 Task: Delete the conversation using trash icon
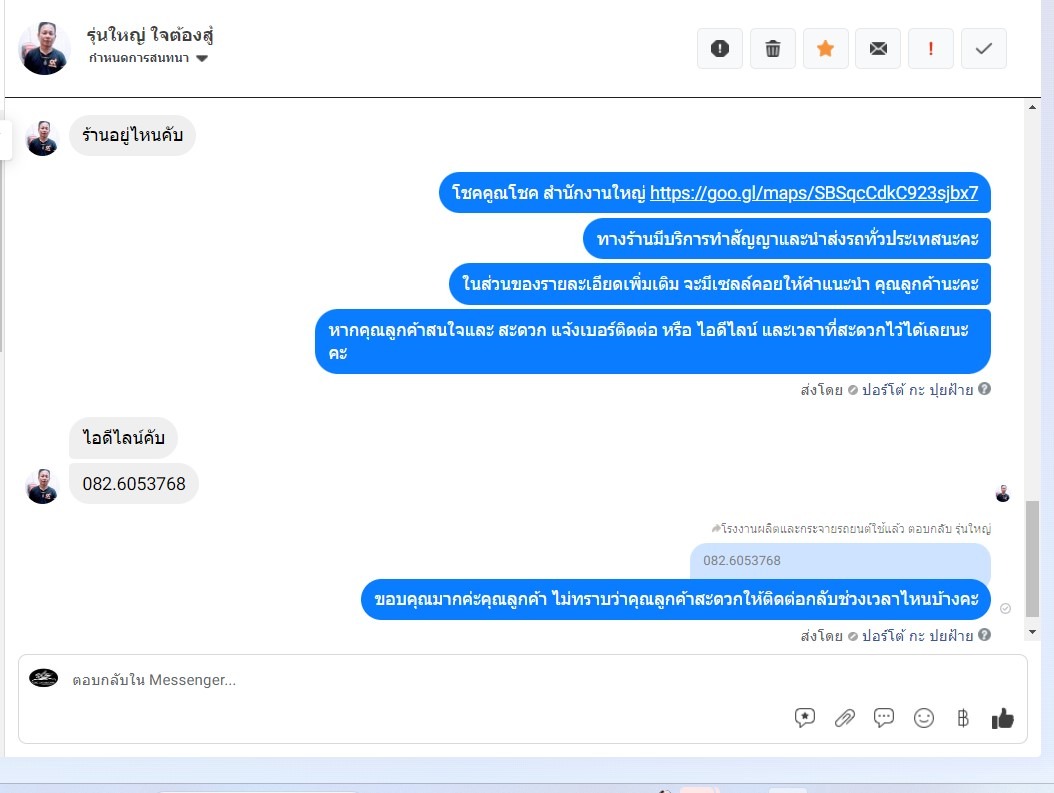point(772,48)
